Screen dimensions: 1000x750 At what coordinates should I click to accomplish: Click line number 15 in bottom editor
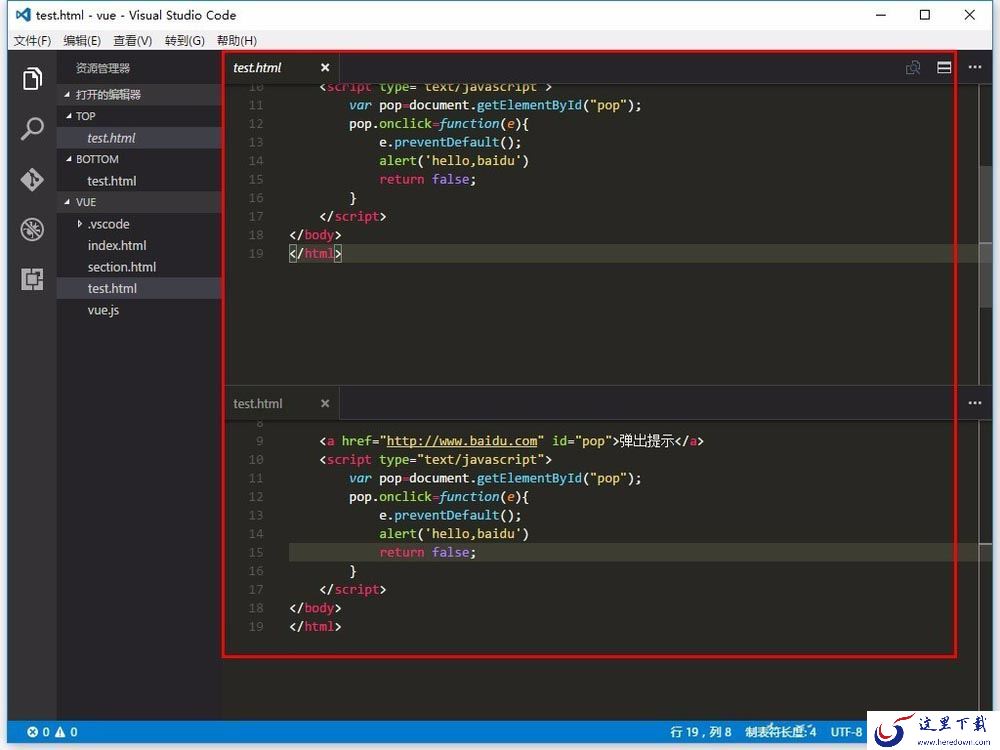click(256, 552)
